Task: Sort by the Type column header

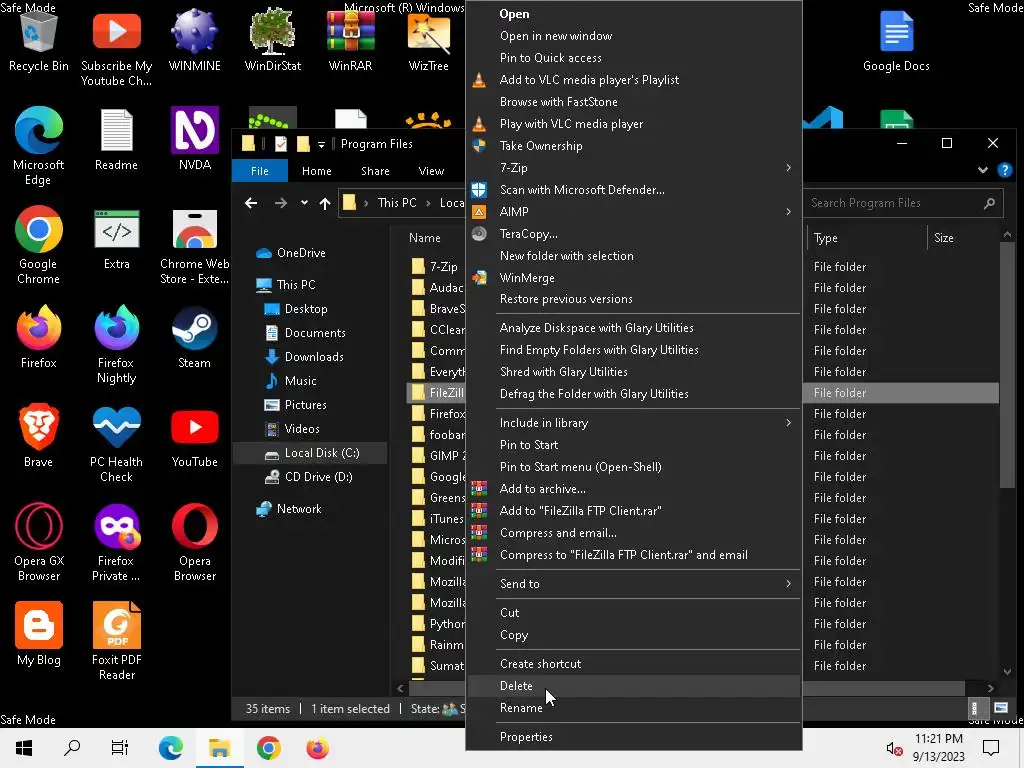Action: click(867, 238)
